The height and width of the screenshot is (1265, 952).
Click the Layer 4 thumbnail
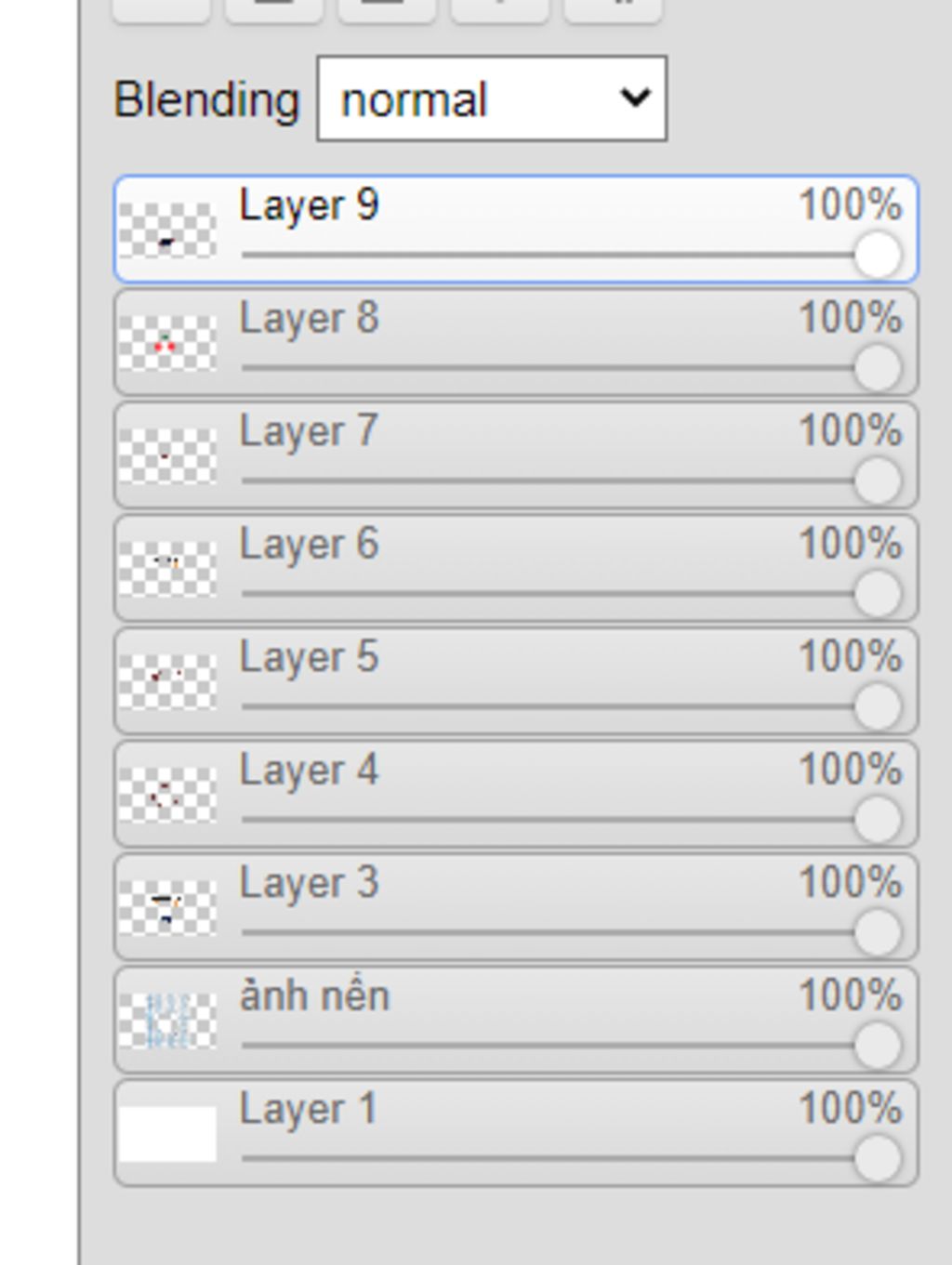click(x=167, y=795)
